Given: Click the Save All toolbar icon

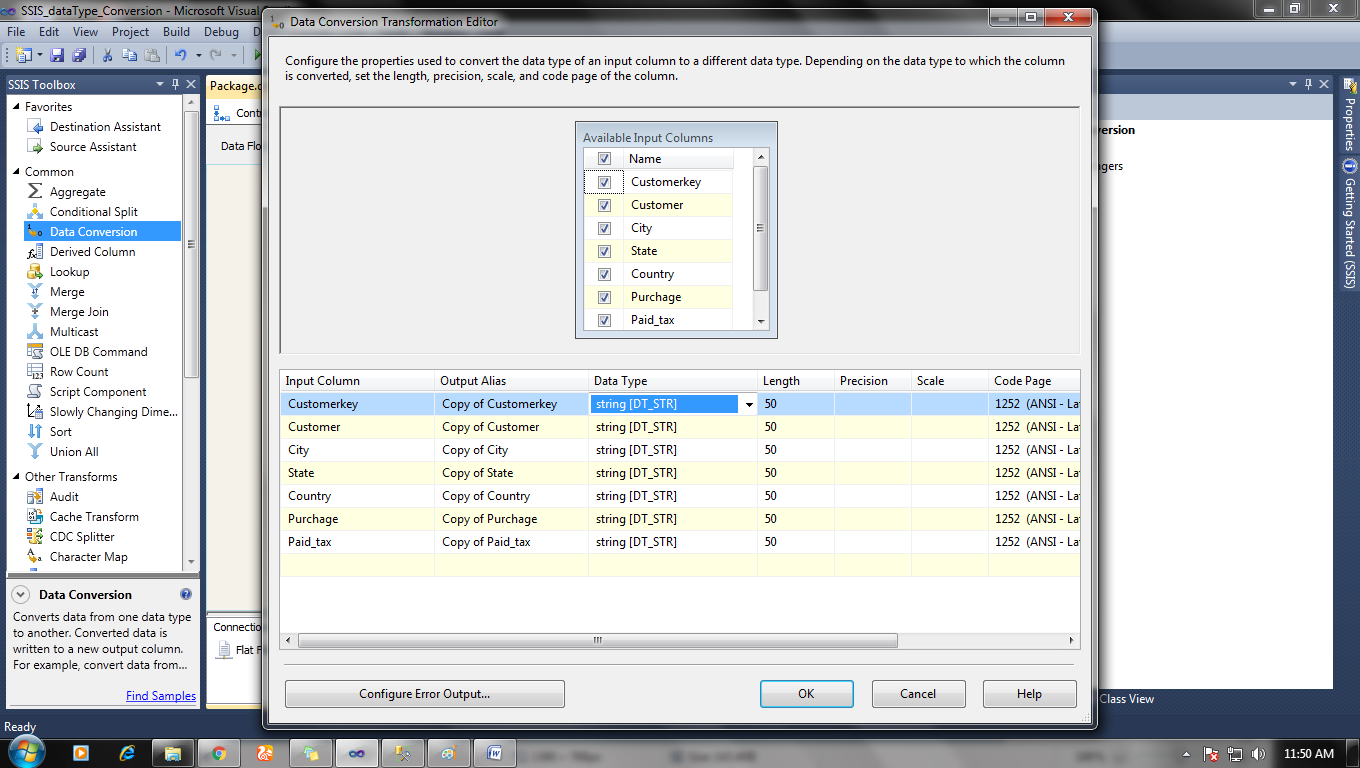Looking at the screenshot, I should pyautogui.click(x=79, y=55).
